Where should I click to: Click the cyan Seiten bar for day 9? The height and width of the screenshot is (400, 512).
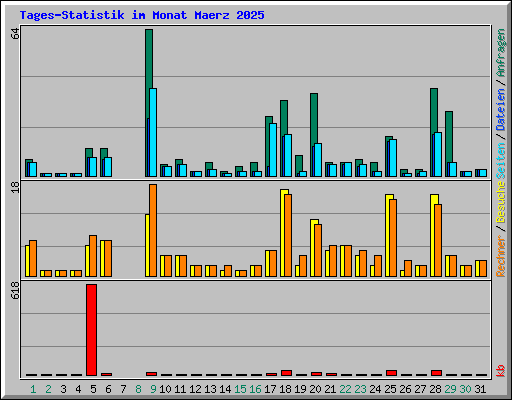coord(153,132)
